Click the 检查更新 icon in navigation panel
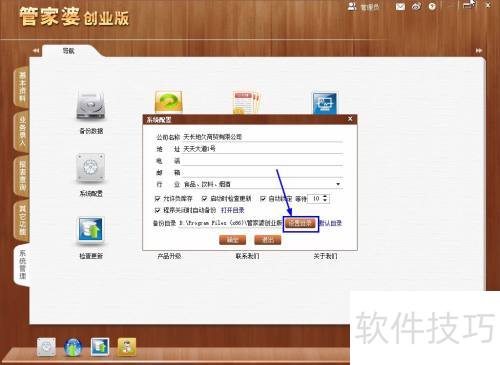500x365 pixels. point(91,230)
